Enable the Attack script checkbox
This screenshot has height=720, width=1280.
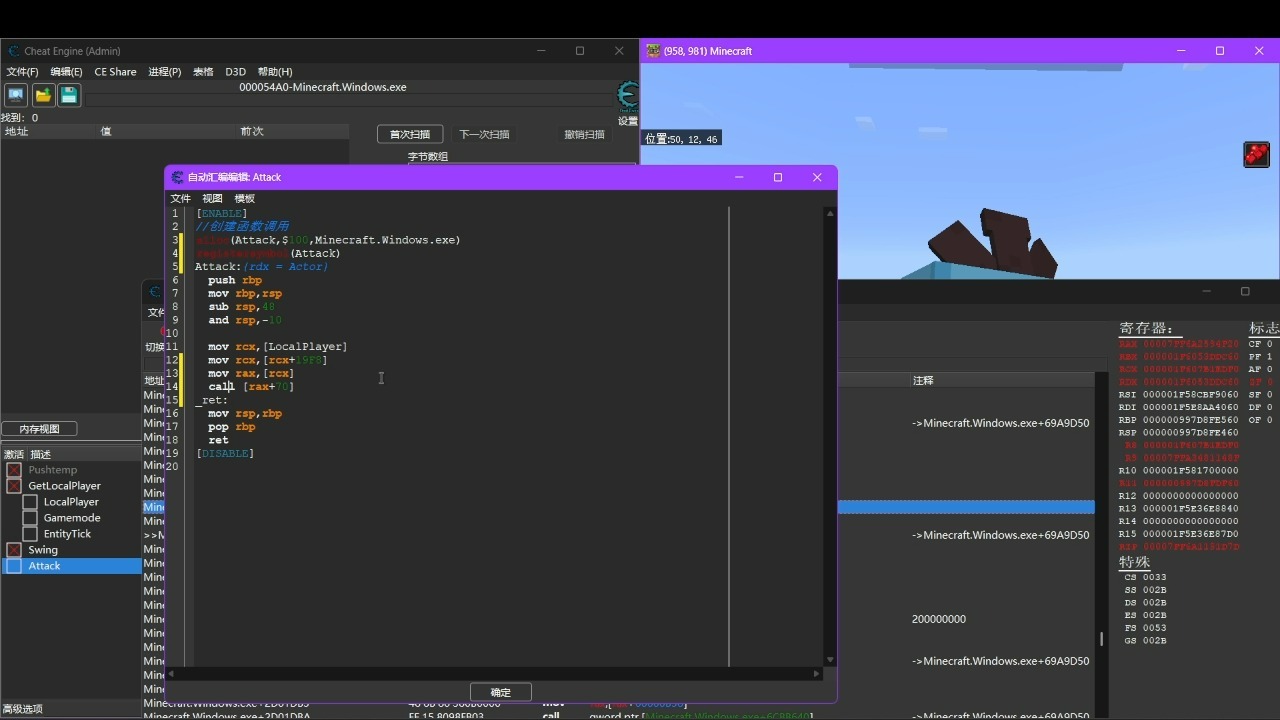click(x=14, y=566)
